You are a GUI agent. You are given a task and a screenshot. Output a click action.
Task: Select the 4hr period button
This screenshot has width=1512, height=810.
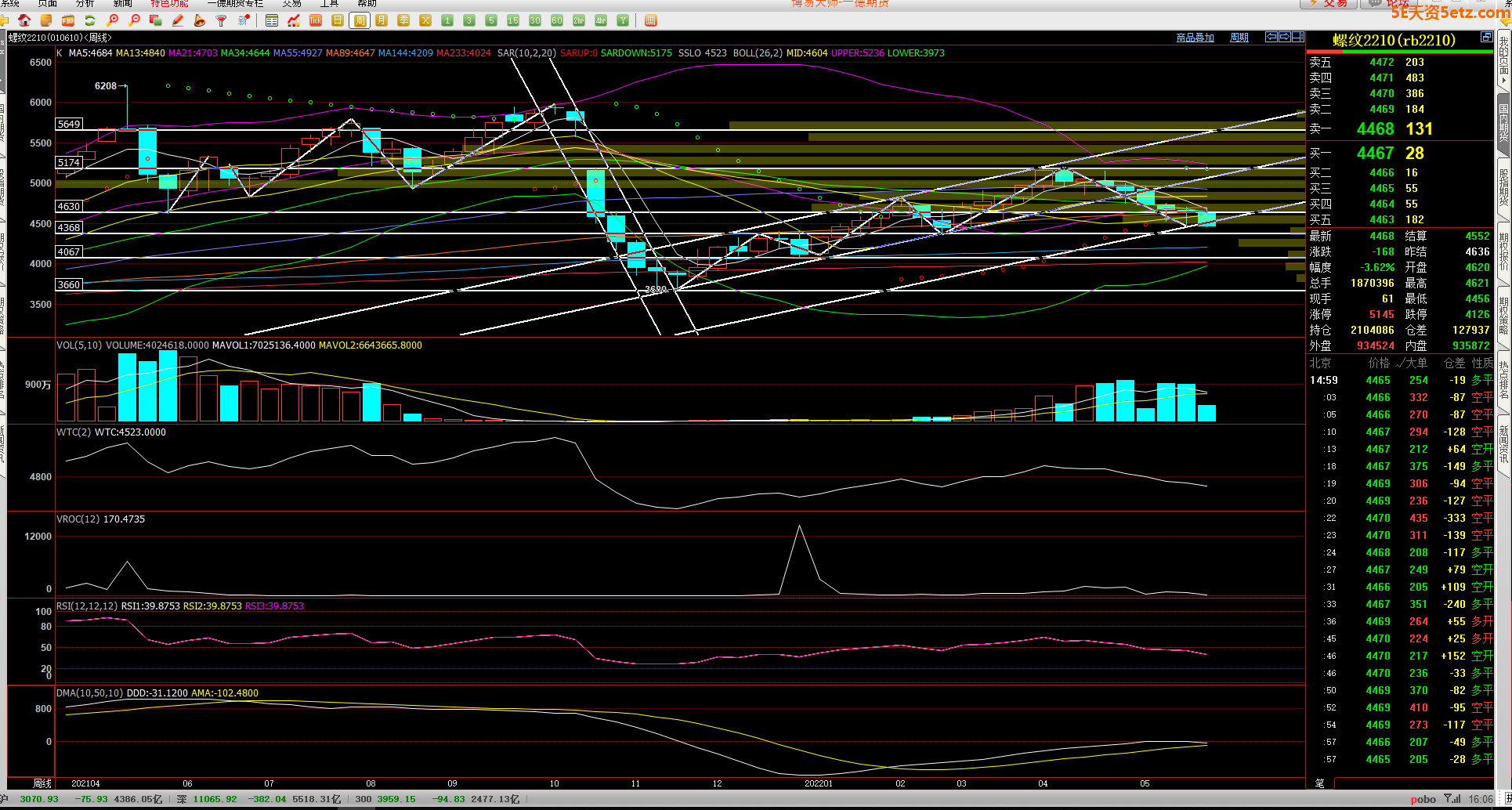(x=601, y=20)
